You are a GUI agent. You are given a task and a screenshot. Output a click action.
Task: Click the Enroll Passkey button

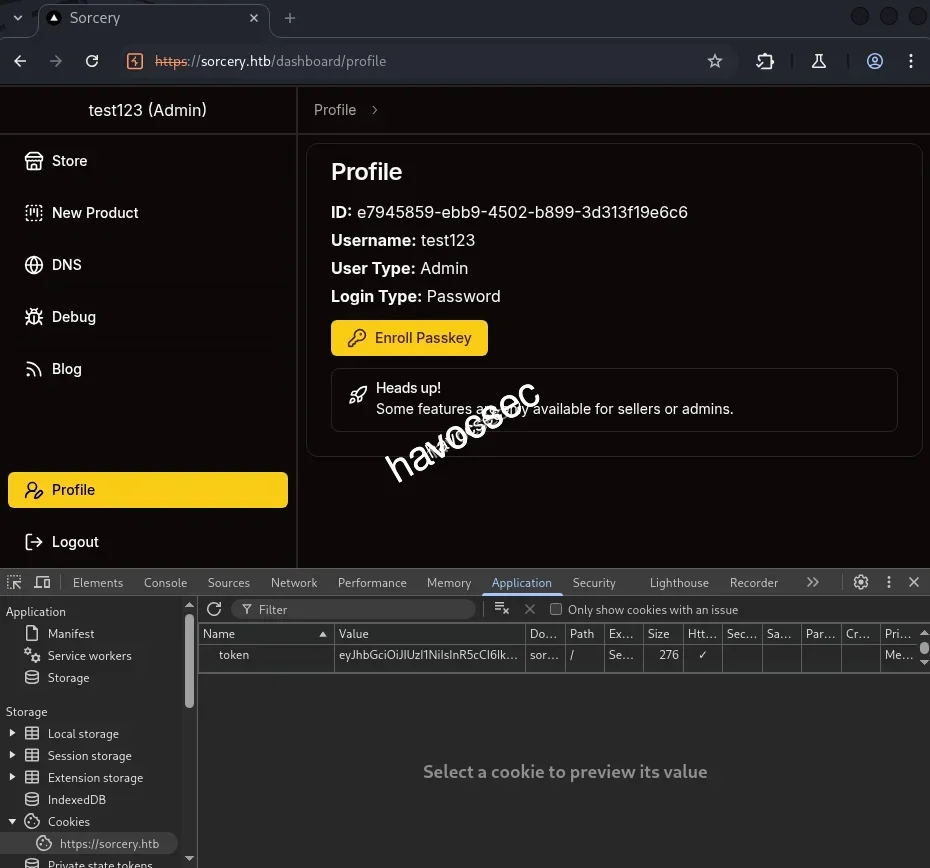(409, 338)
